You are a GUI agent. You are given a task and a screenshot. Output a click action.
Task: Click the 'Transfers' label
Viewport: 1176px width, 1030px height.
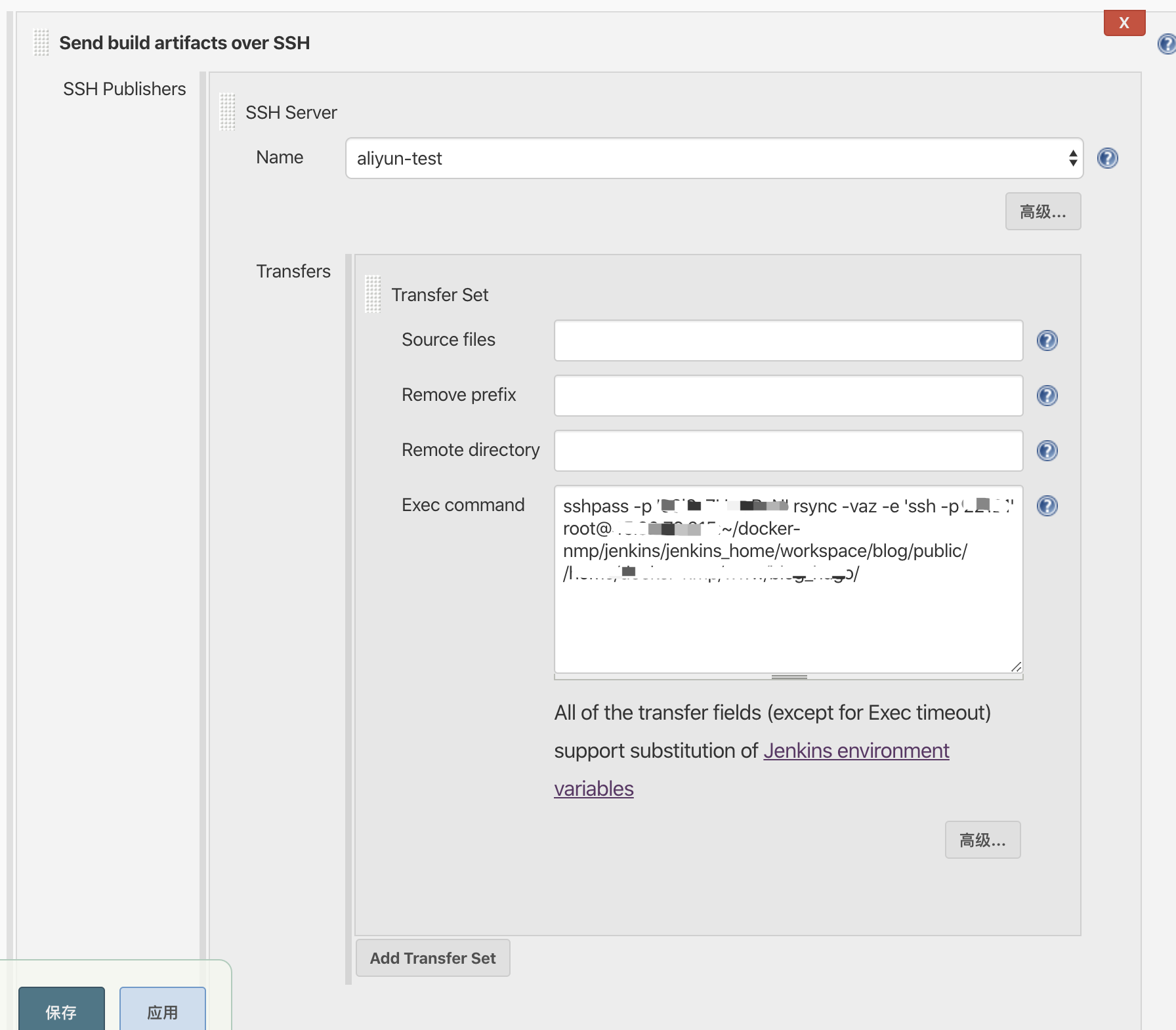(x=293, y=271)
